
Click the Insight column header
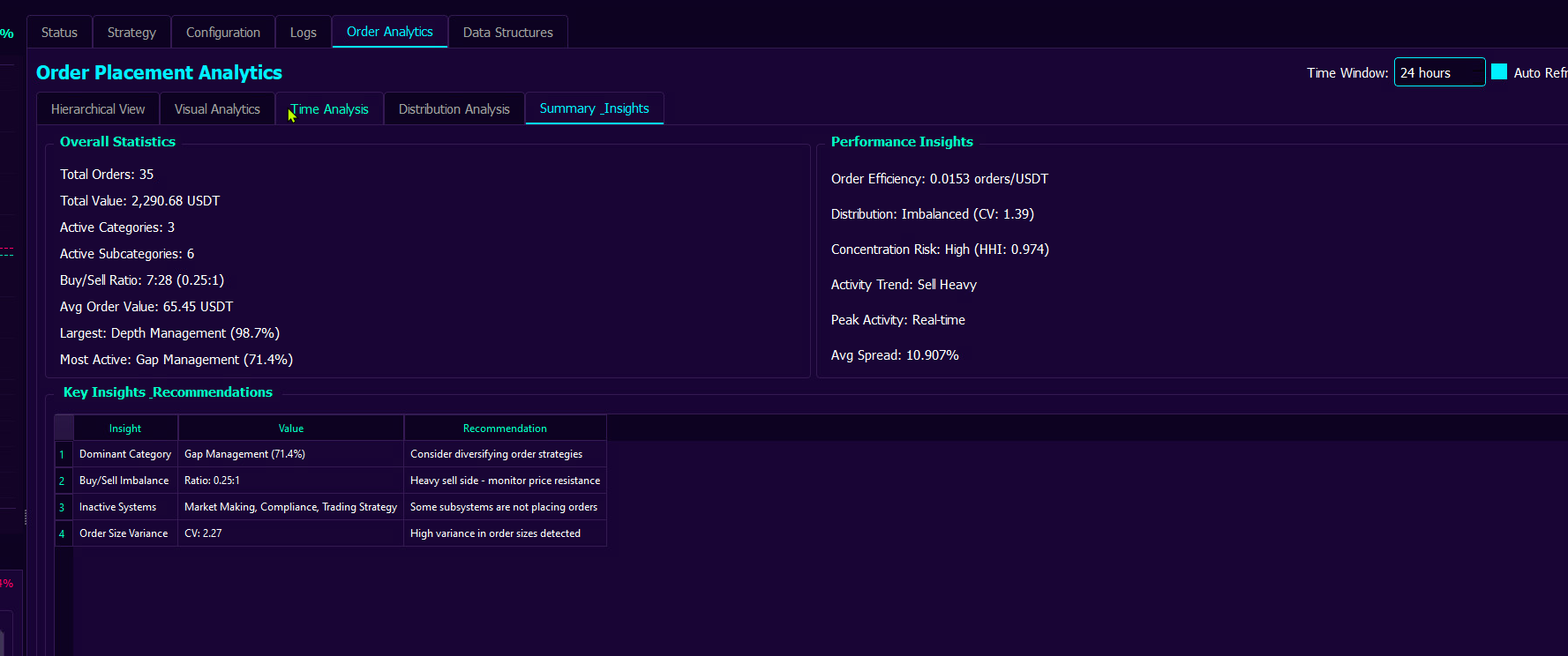click(x=125, y=429)
